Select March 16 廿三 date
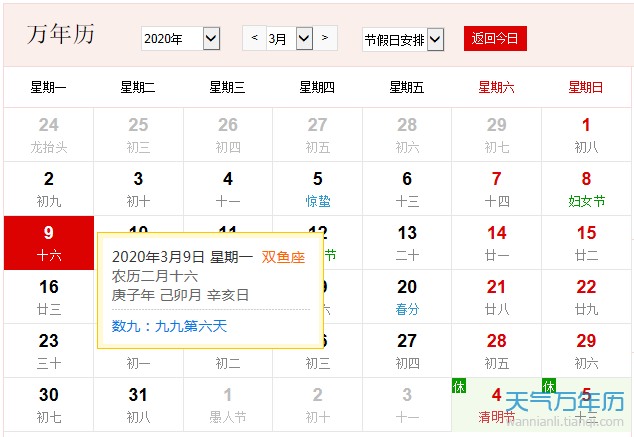 click(49, 297)
